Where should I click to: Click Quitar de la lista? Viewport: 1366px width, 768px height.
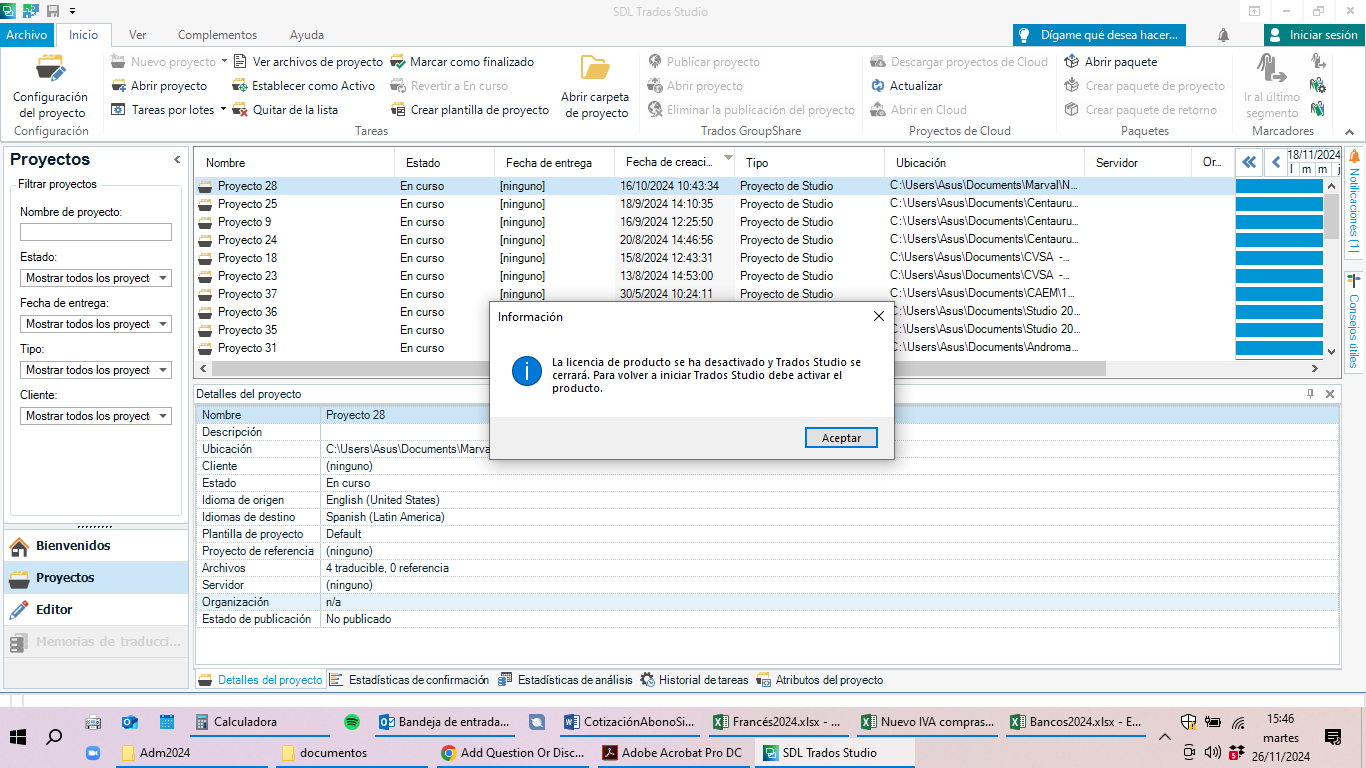pos(285,110)
